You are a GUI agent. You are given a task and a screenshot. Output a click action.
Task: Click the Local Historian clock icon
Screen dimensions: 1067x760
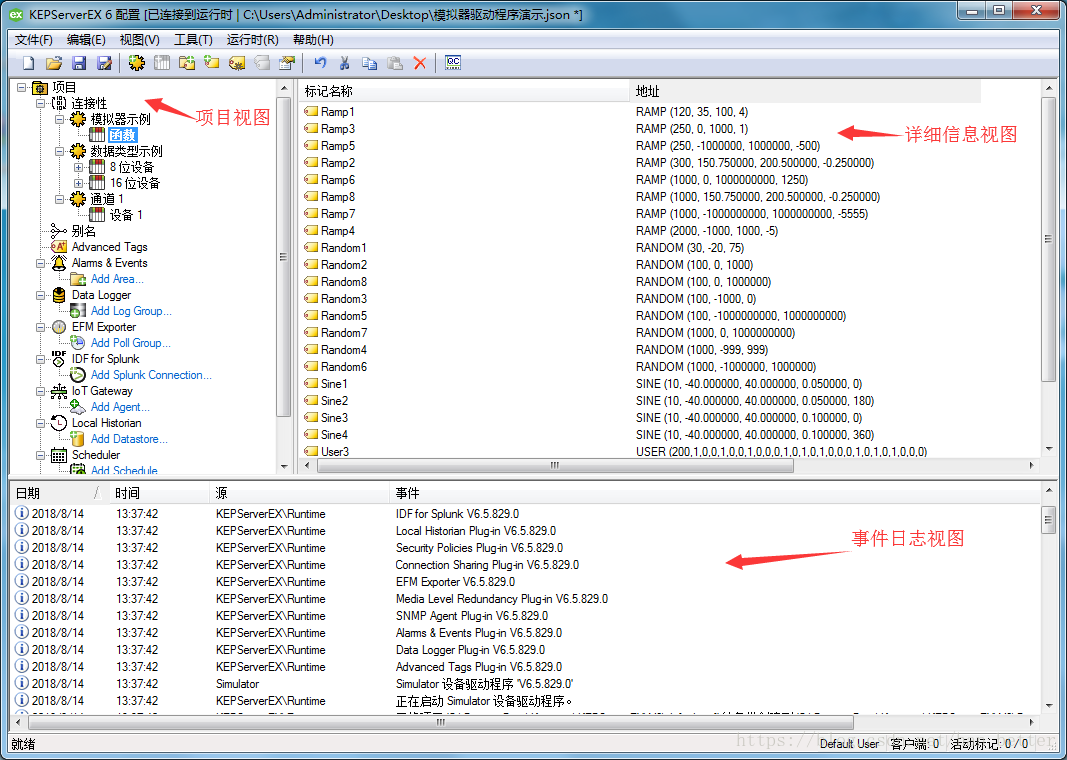pyautogui.click(x=59, y=423)
